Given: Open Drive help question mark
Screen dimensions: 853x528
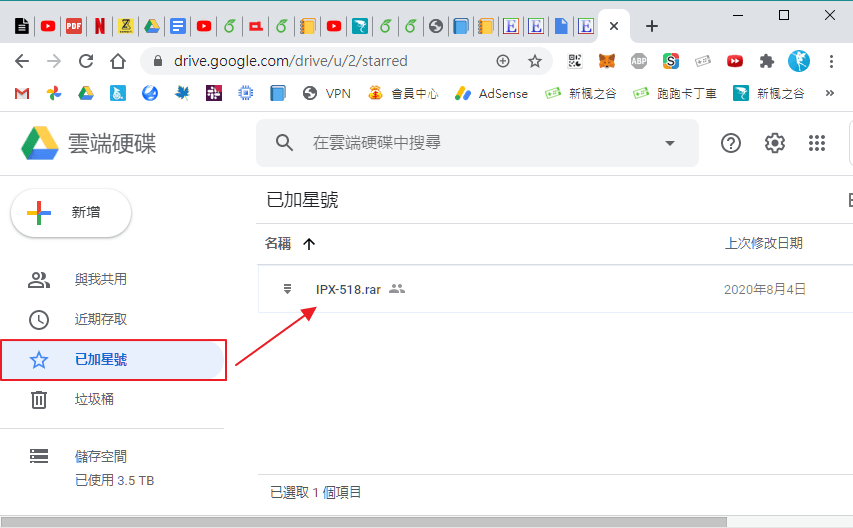Looking at the screenshot, I should tap(731, 143).
